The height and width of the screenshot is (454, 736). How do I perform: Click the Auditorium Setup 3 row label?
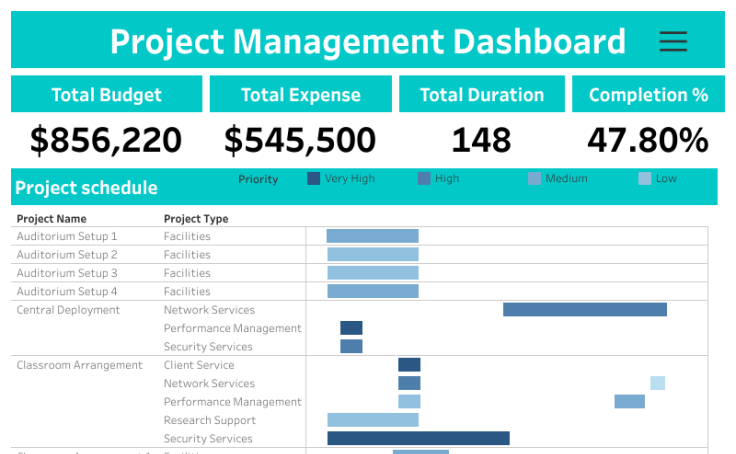pyautogui.click(x=67, y=273)
